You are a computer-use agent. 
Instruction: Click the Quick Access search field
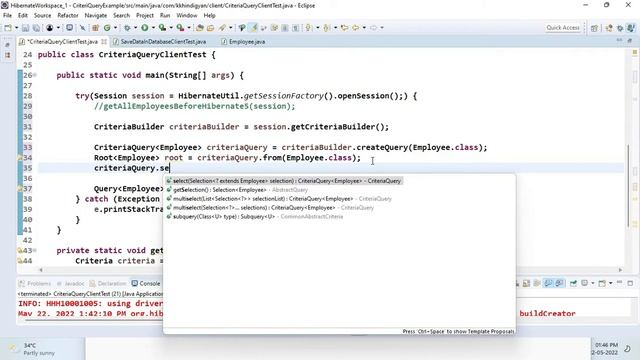[563, 28]
